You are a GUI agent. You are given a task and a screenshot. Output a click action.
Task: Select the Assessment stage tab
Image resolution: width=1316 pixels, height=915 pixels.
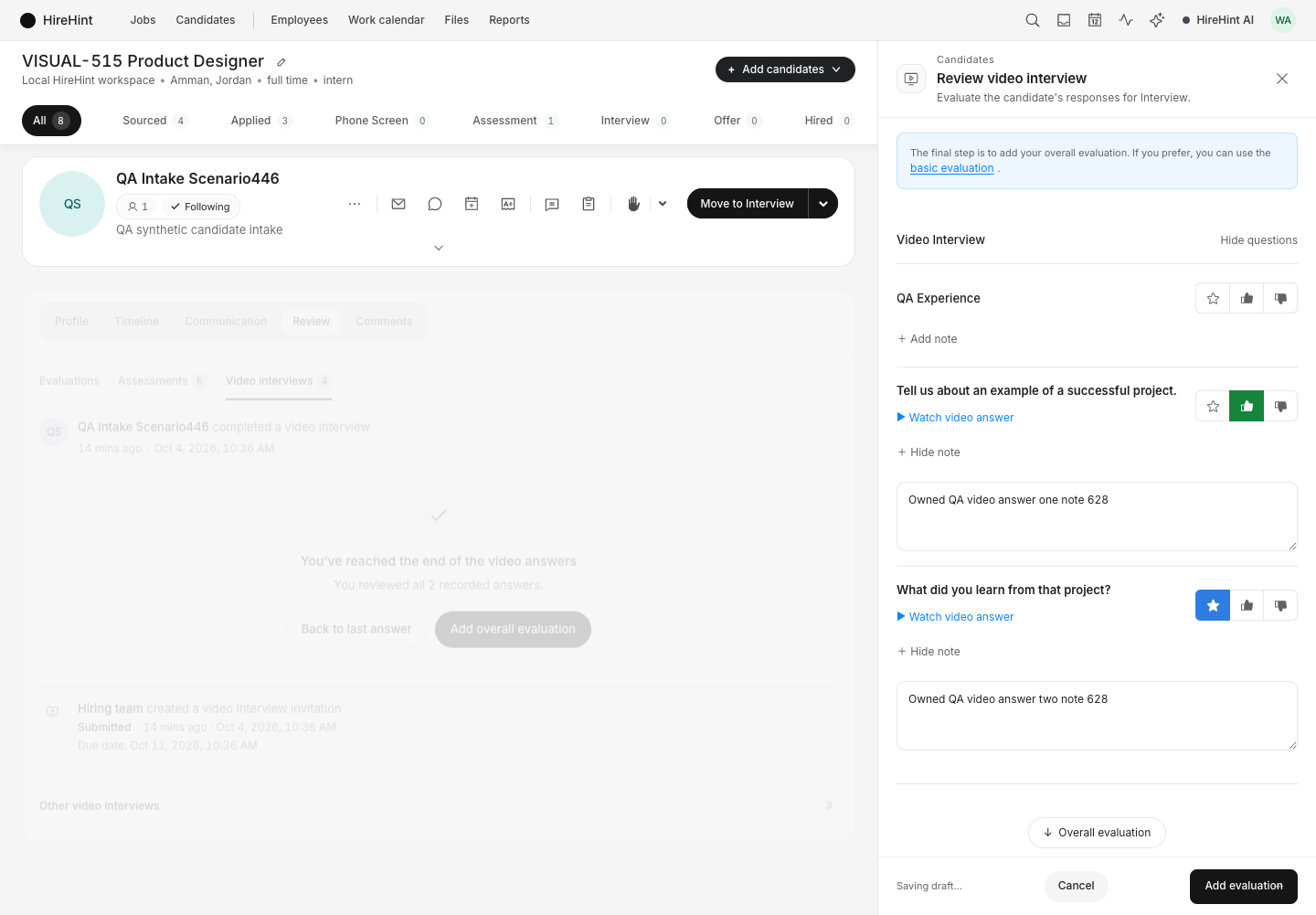515,121
